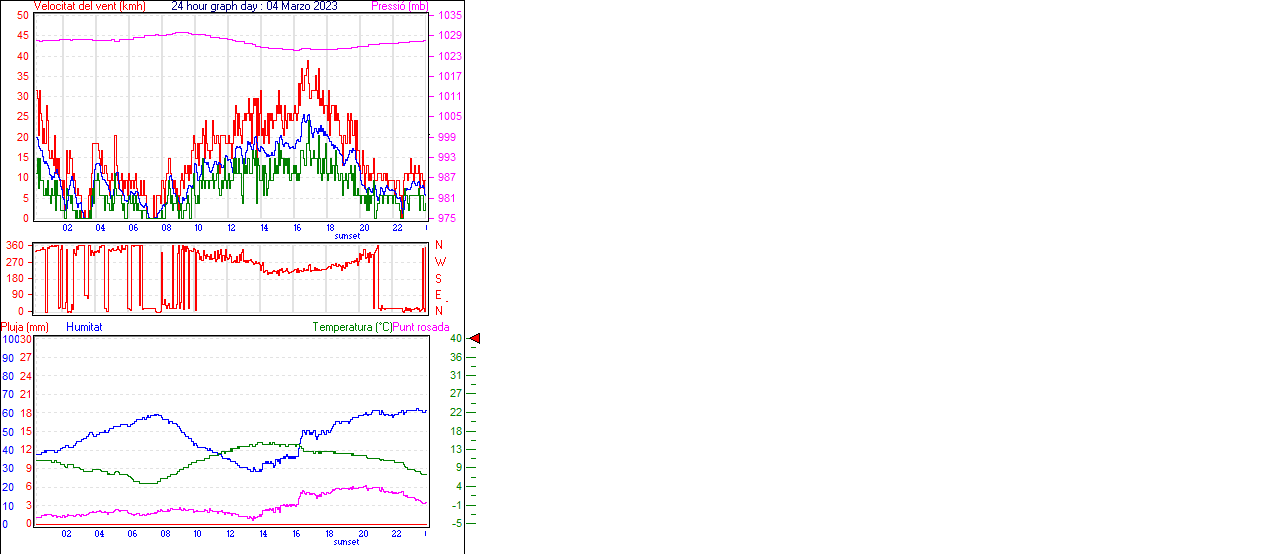Click the '-5' temperature scale value
1280x554 pixels.
[x=456, y=523]
